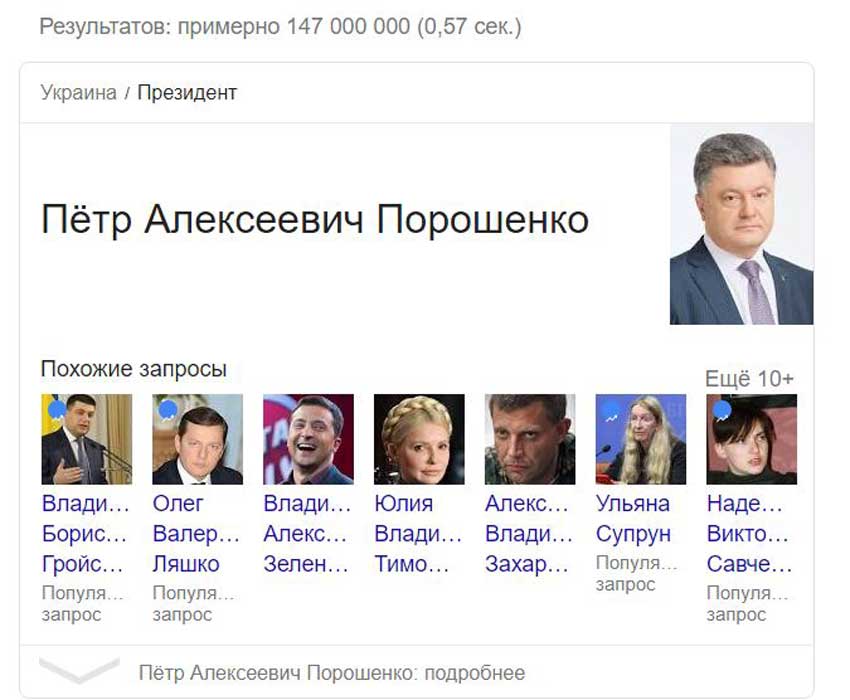
Task: Click the Савченко name link under the photo
Action: (x=747, y=534)
